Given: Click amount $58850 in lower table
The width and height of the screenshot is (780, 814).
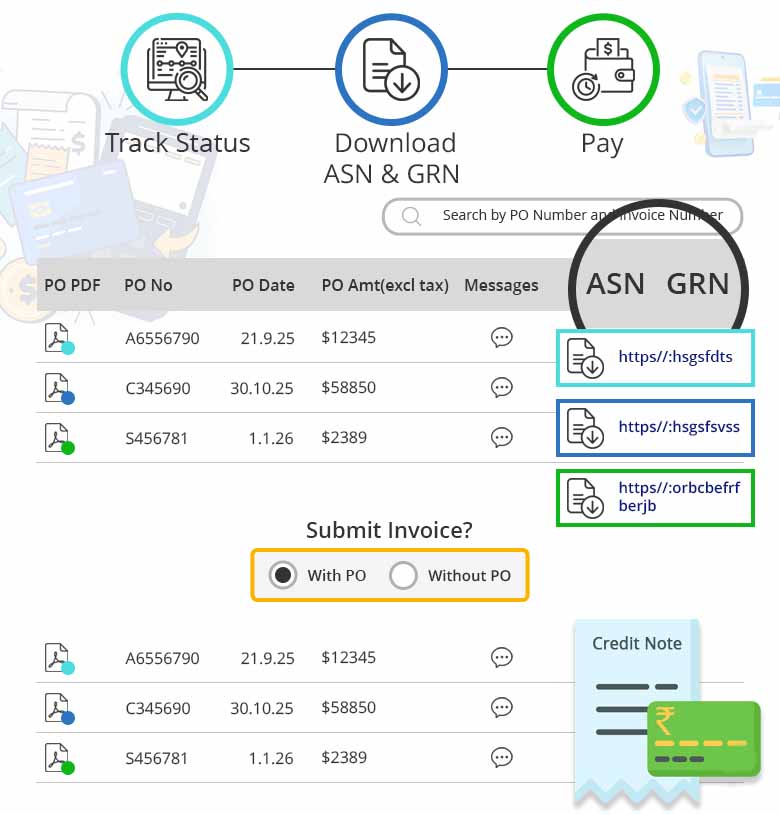Looking at the screenshot, I should [x=348, y=707].
